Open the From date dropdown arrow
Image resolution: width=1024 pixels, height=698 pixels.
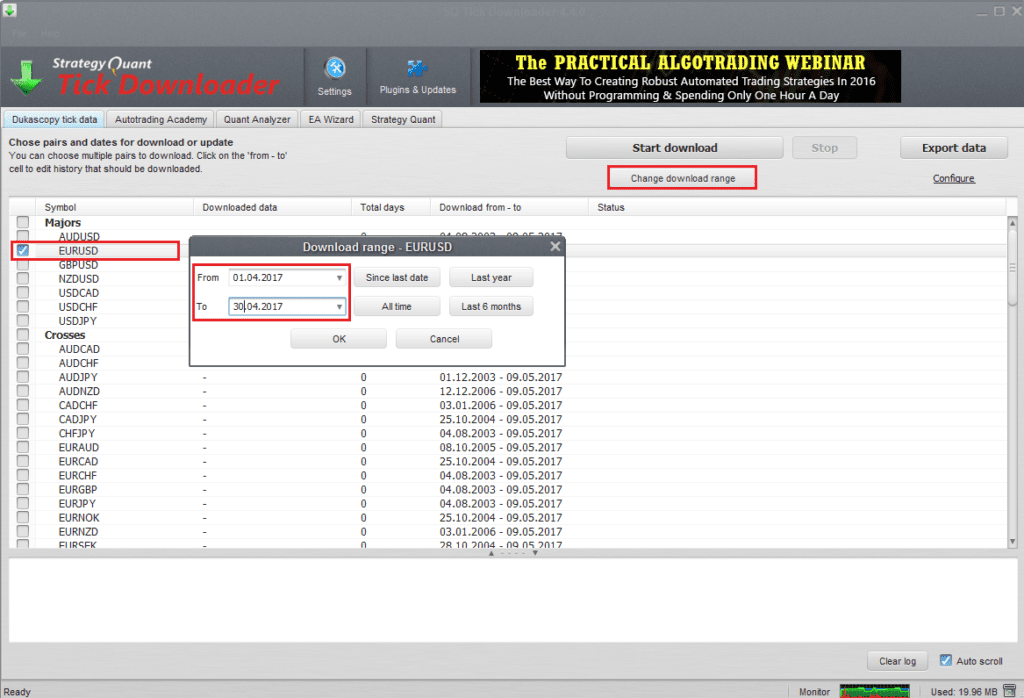click(339, 278)
